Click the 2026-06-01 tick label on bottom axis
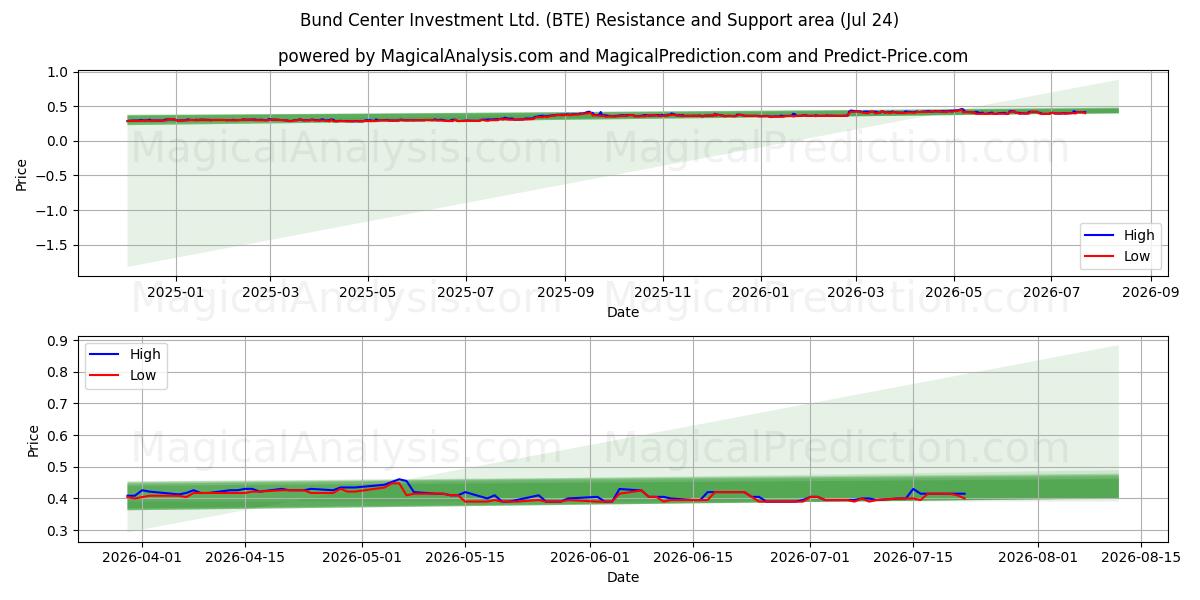 click(x=591, y=558)
